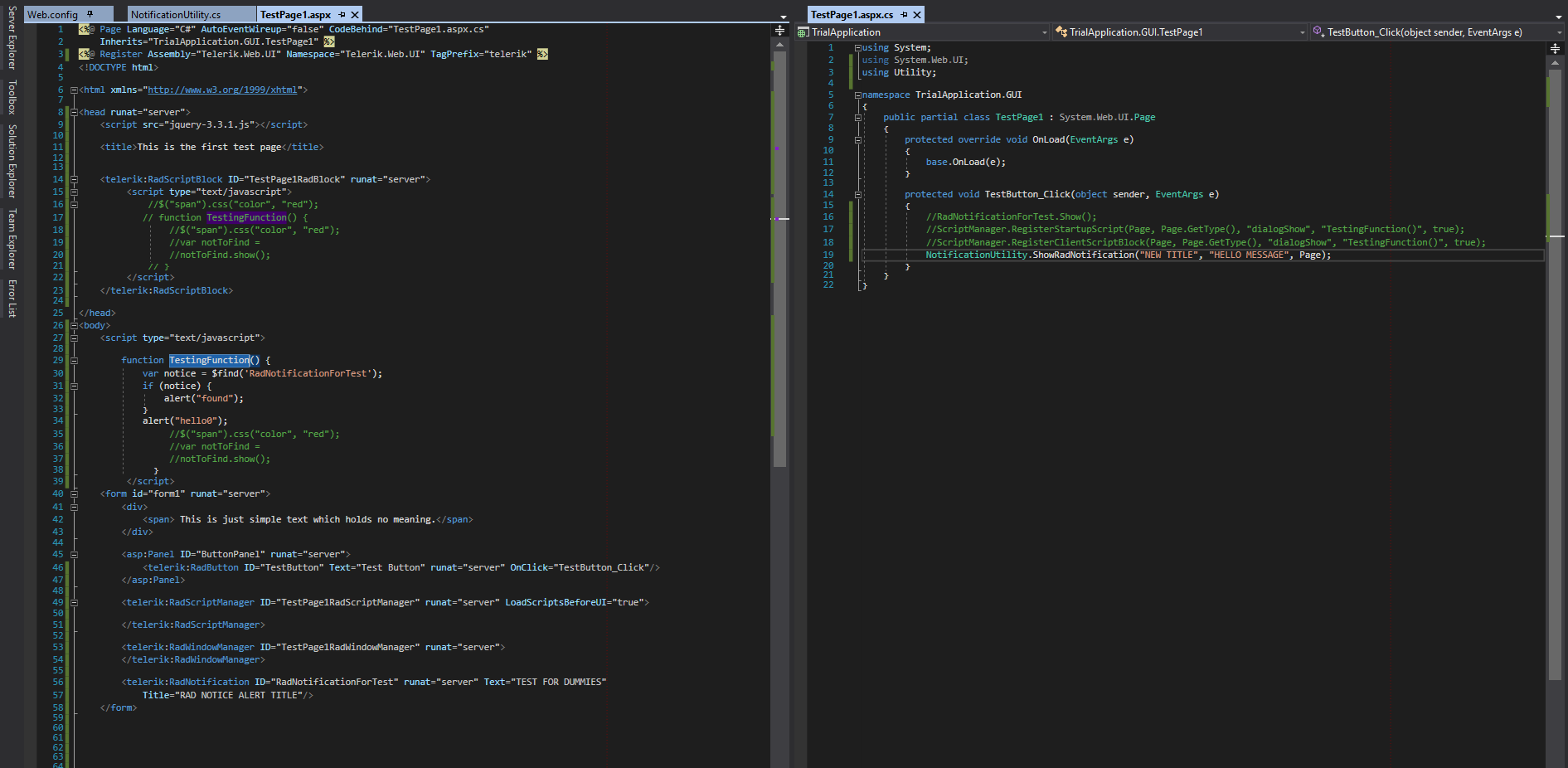Image resolution: width=1568 pixels, height=768 pixels.
Task: Toggle the pin on the TestPage1.aspx tab
Action: click(x=342, y=15)
